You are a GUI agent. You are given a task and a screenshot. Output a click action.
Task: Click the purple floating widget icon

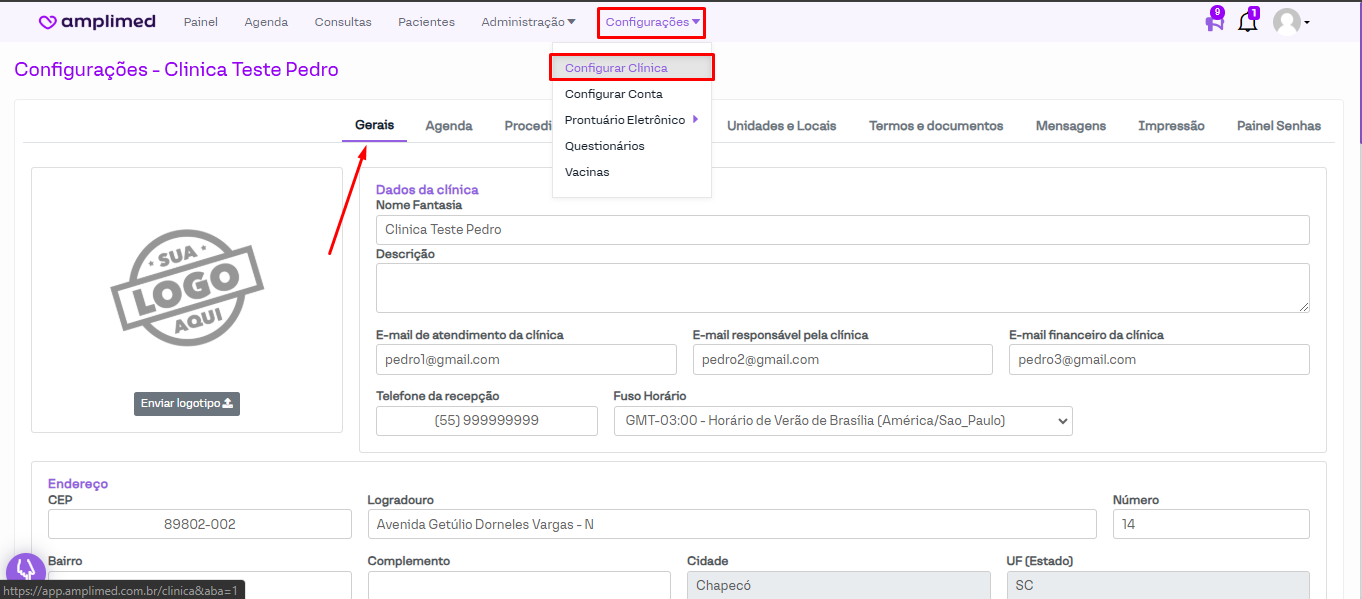tap(25, 571)
